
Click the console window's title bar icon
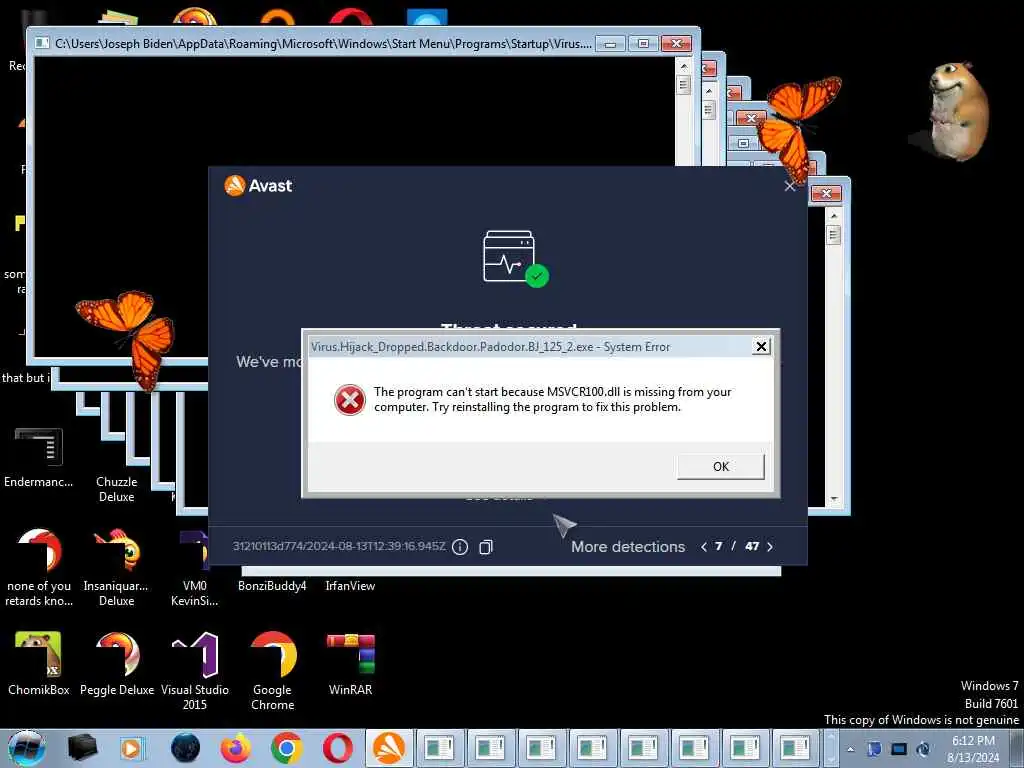tap(42, 43)
